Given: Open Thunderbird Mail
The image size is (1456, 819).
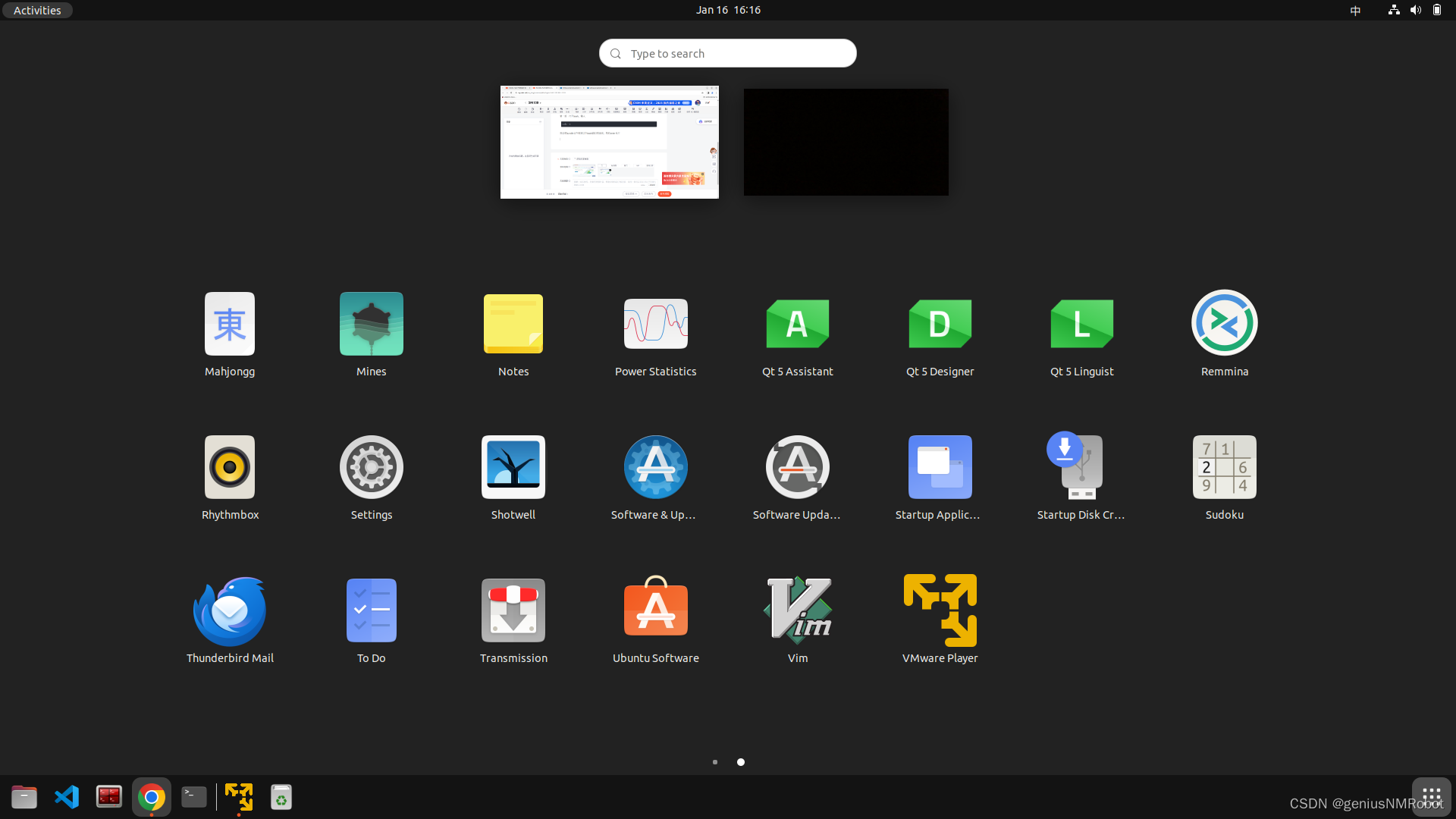Looking at the screenshot, I should pos(229,620).
